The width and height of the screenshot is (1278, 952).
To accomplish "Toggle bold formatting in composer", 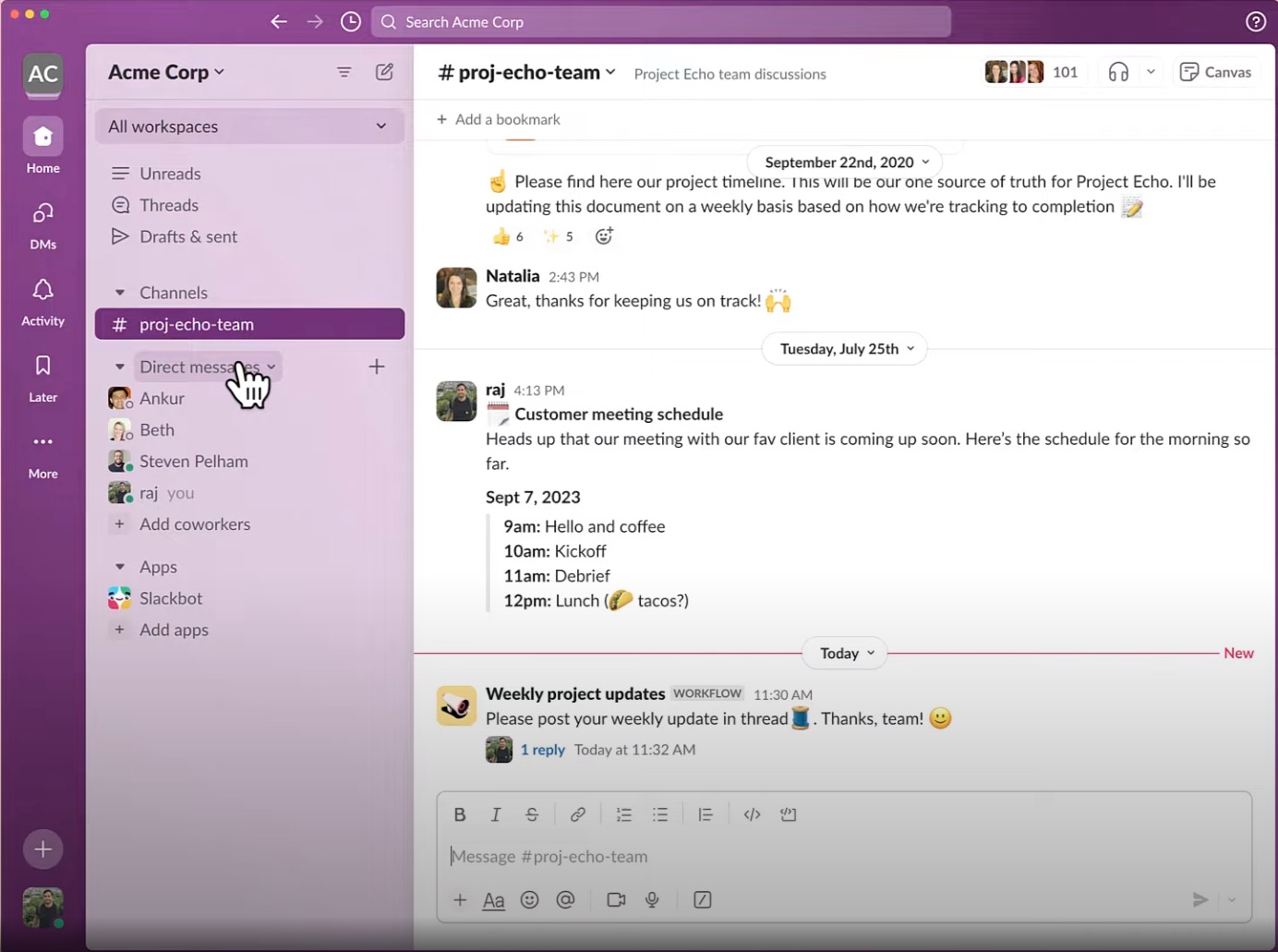I will click(460, 814).
